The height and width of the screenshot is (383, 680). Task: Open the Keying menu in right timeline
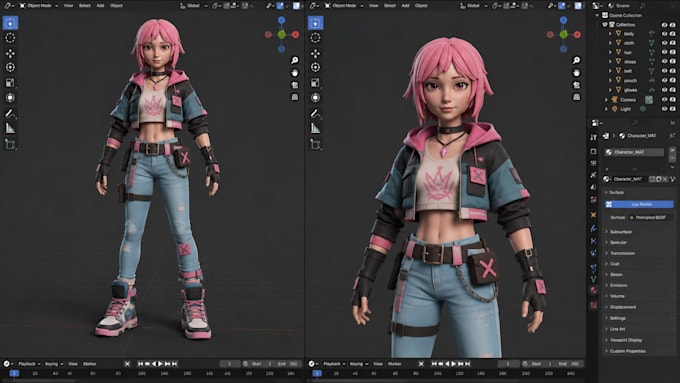358,364
